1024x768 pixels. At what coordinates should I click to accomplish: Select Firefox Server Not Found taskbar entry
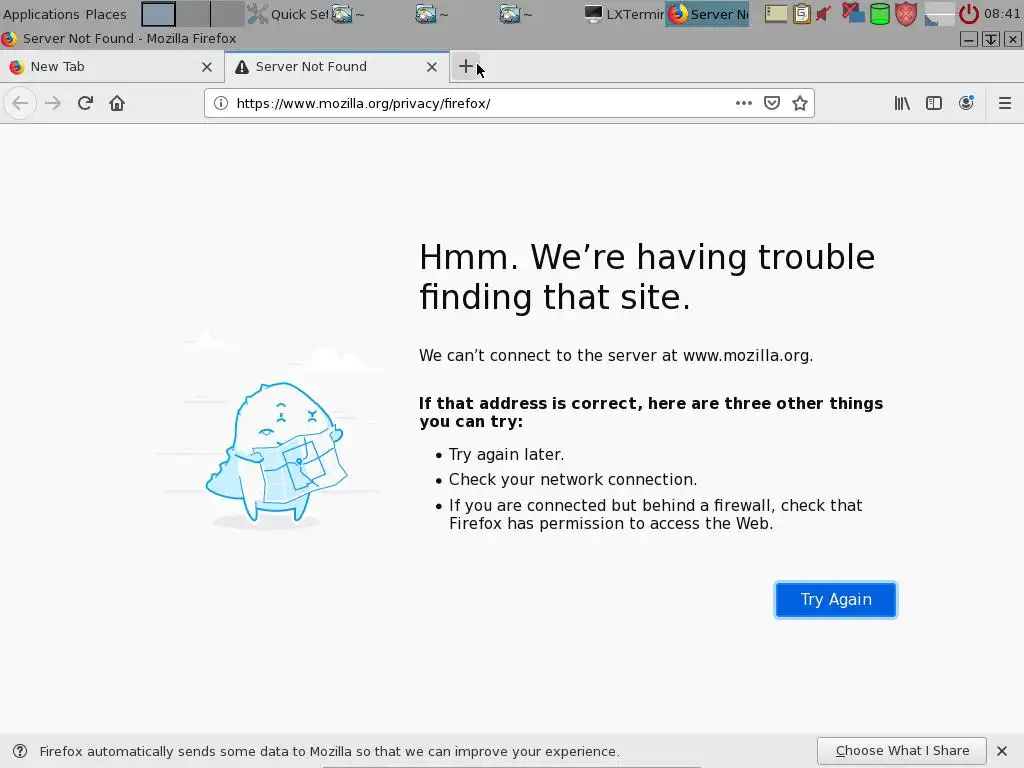(707, 14)
